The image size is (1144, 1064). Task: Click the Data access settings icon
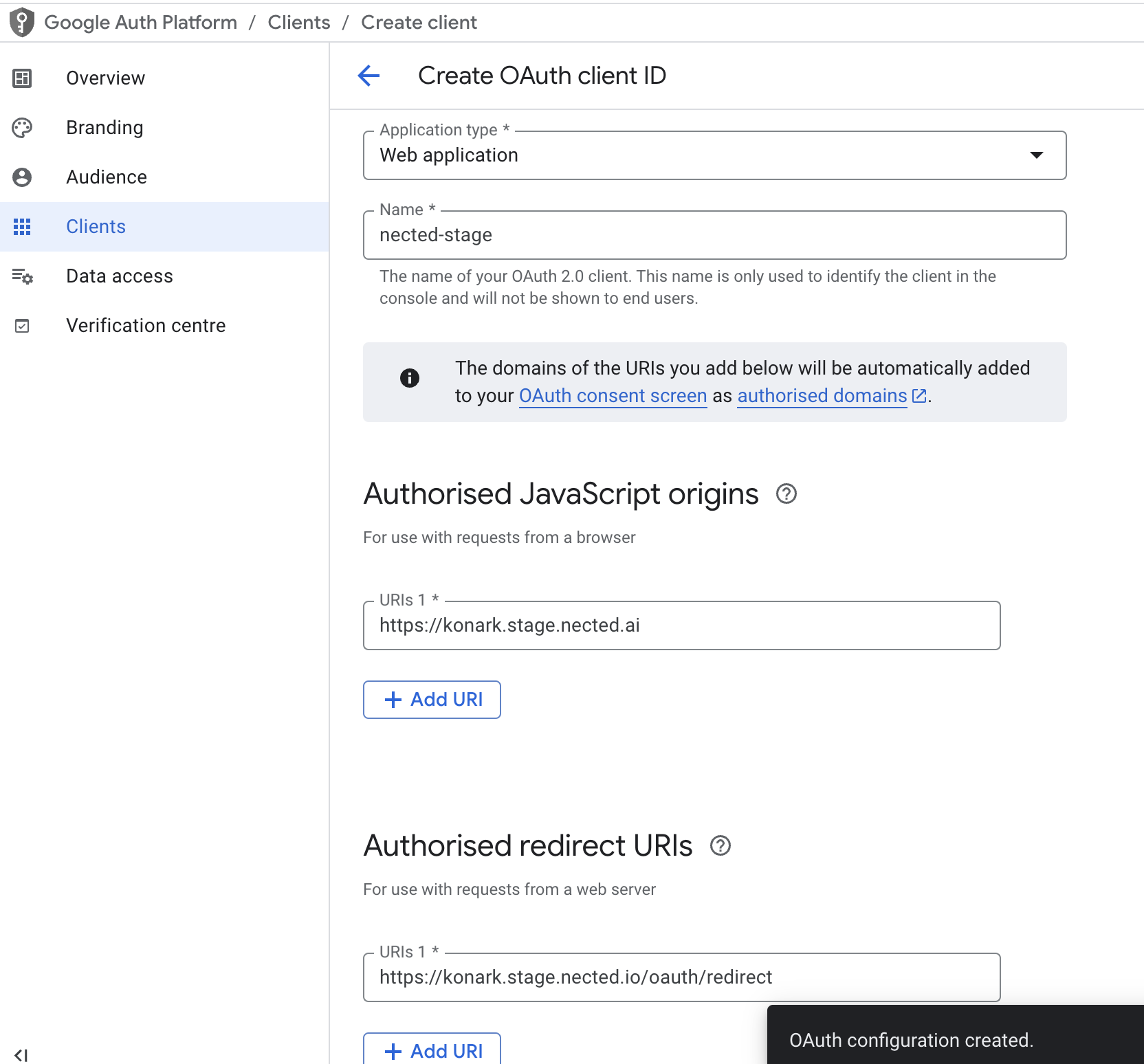click(x=22, y=276)
